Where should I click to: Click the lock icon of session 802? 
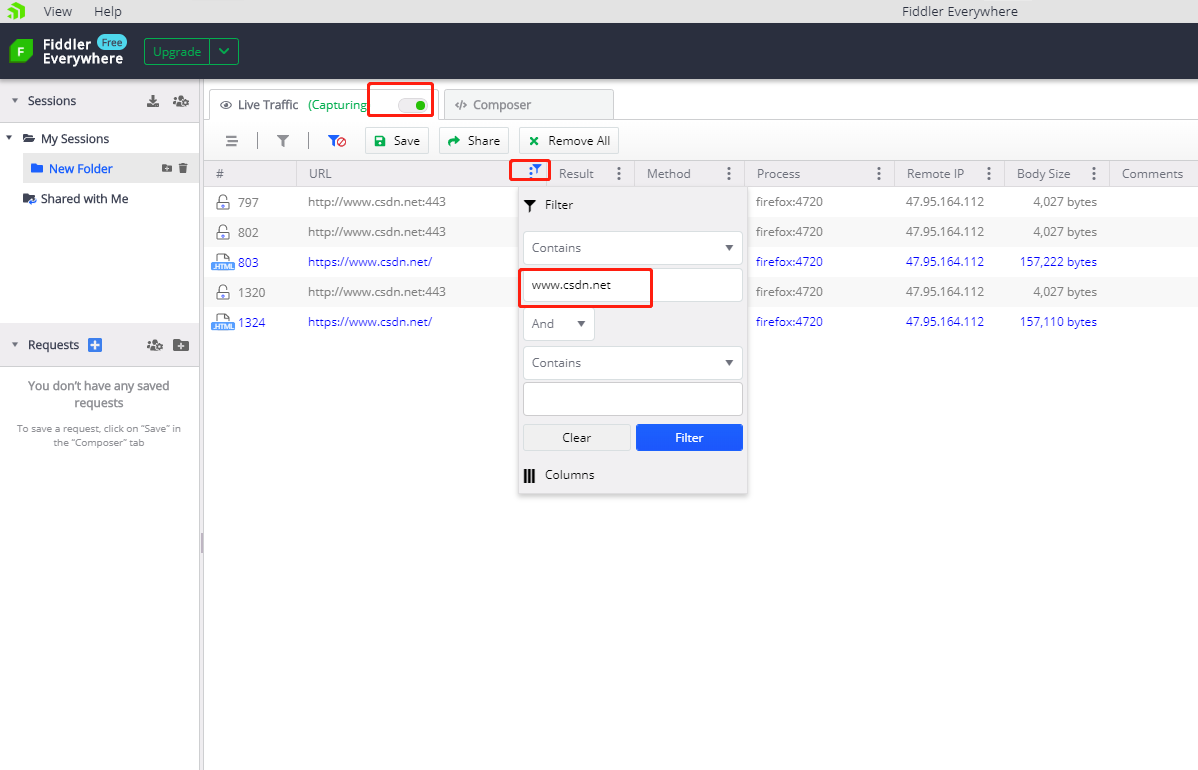coord(222,231)
